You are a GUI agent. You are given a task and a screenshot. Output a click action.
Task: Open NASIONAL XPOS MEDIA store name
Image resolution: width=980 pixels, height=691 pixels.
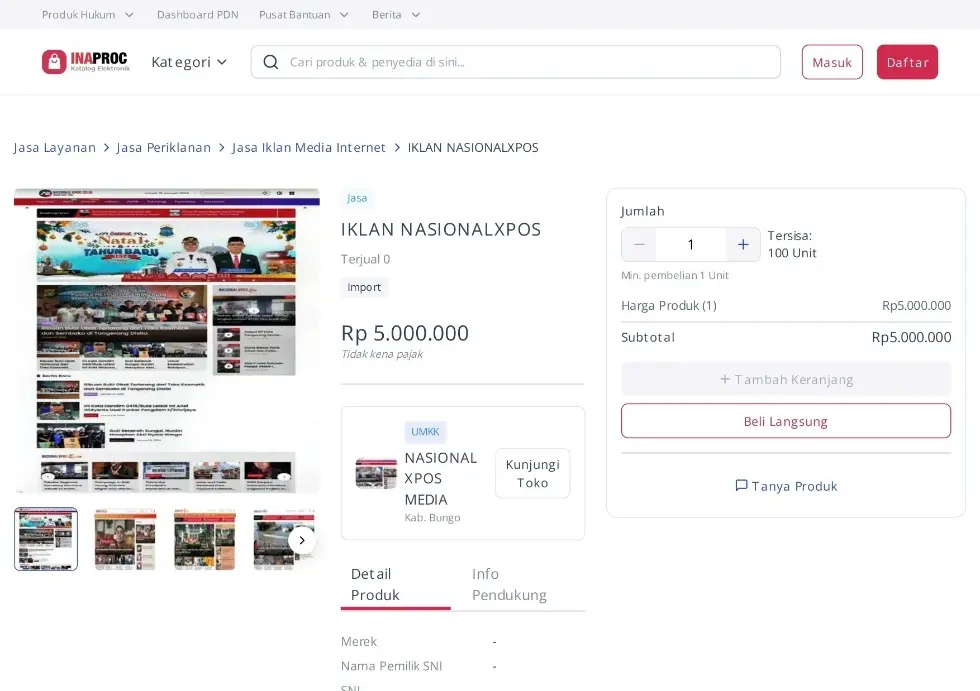click(441, 479)
